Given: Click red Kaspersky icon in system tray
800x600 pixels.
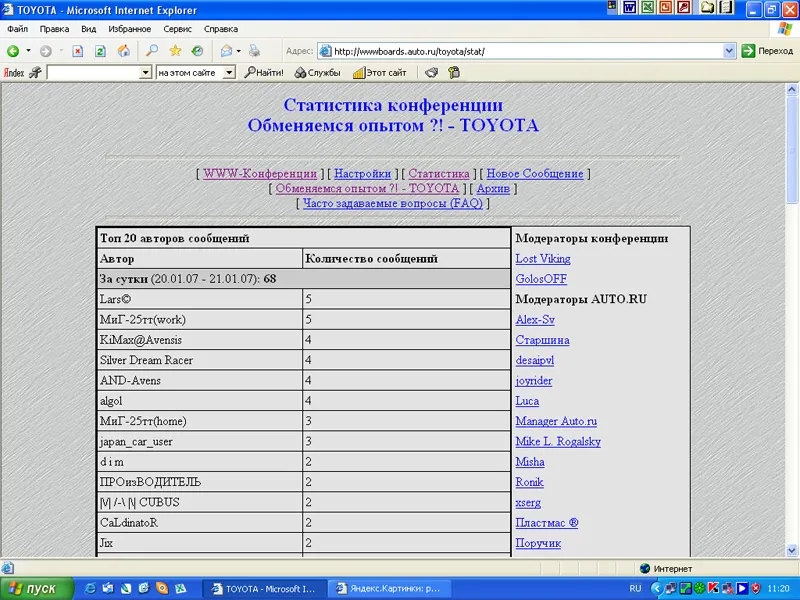Looking at the screenshot, I should tap(713, 588).
